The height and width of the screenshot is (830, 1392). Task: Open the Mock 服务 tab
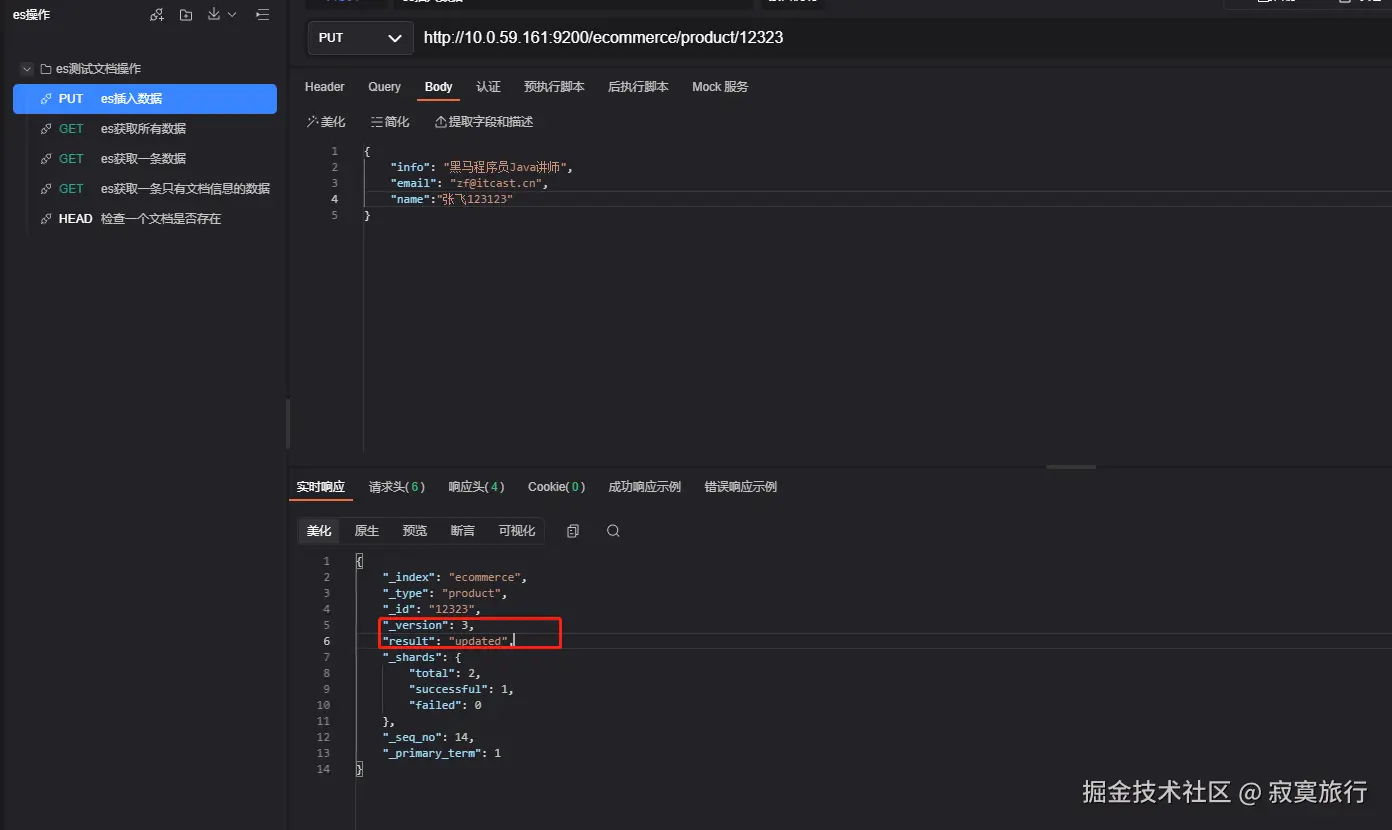coord(720,87)
